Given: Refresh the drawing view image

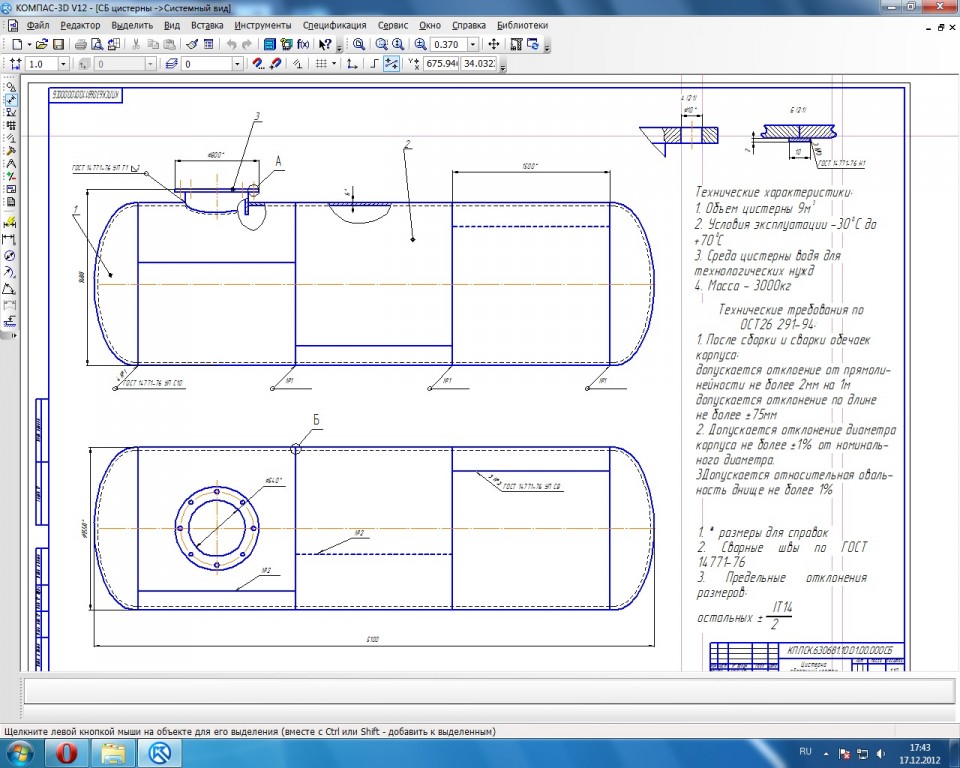Looking at the screenshot, I should click(x=533, y=44).
